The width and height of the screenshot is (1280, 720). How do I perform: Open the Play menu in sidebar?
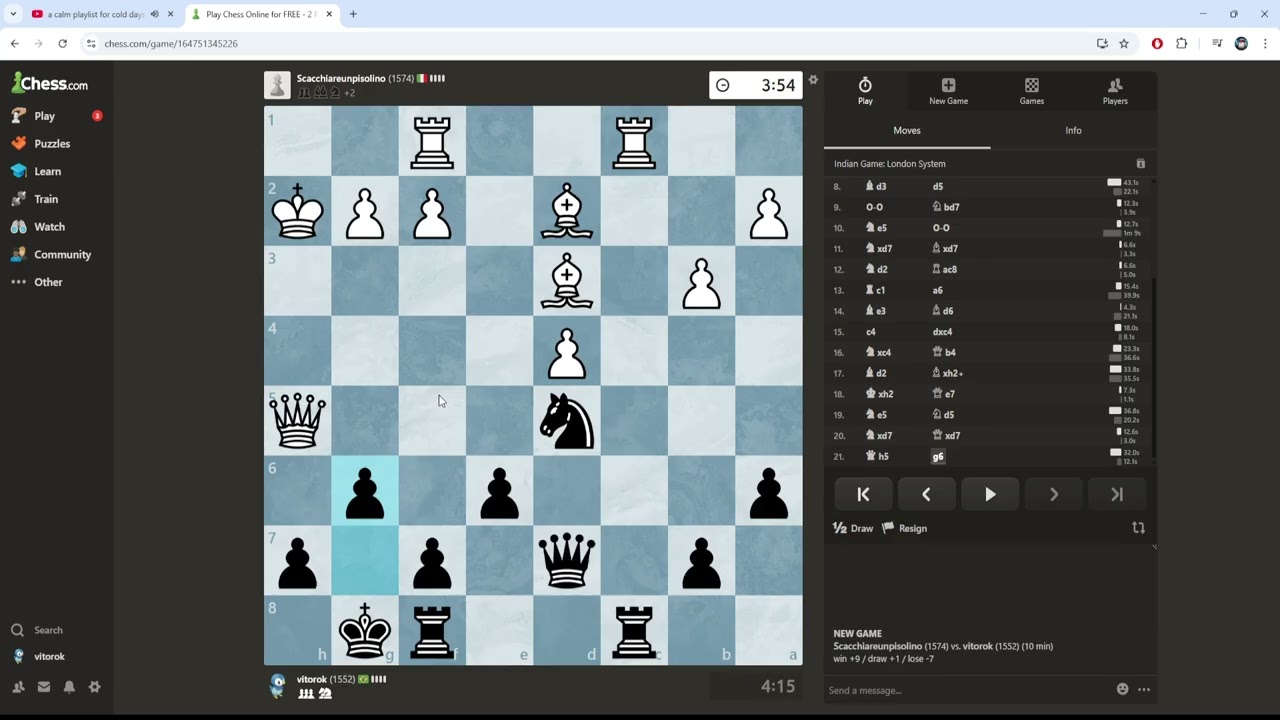[x=44, y=116]
